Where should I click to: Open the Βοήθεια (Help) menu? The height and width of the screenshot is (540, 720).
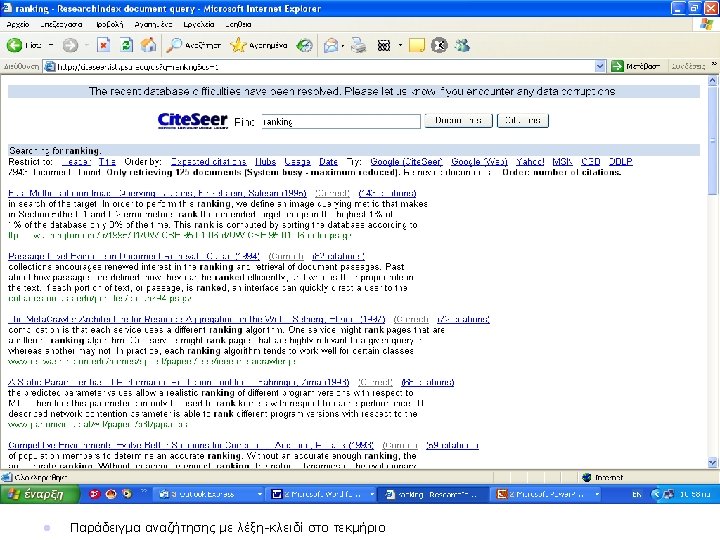point(238,24)
